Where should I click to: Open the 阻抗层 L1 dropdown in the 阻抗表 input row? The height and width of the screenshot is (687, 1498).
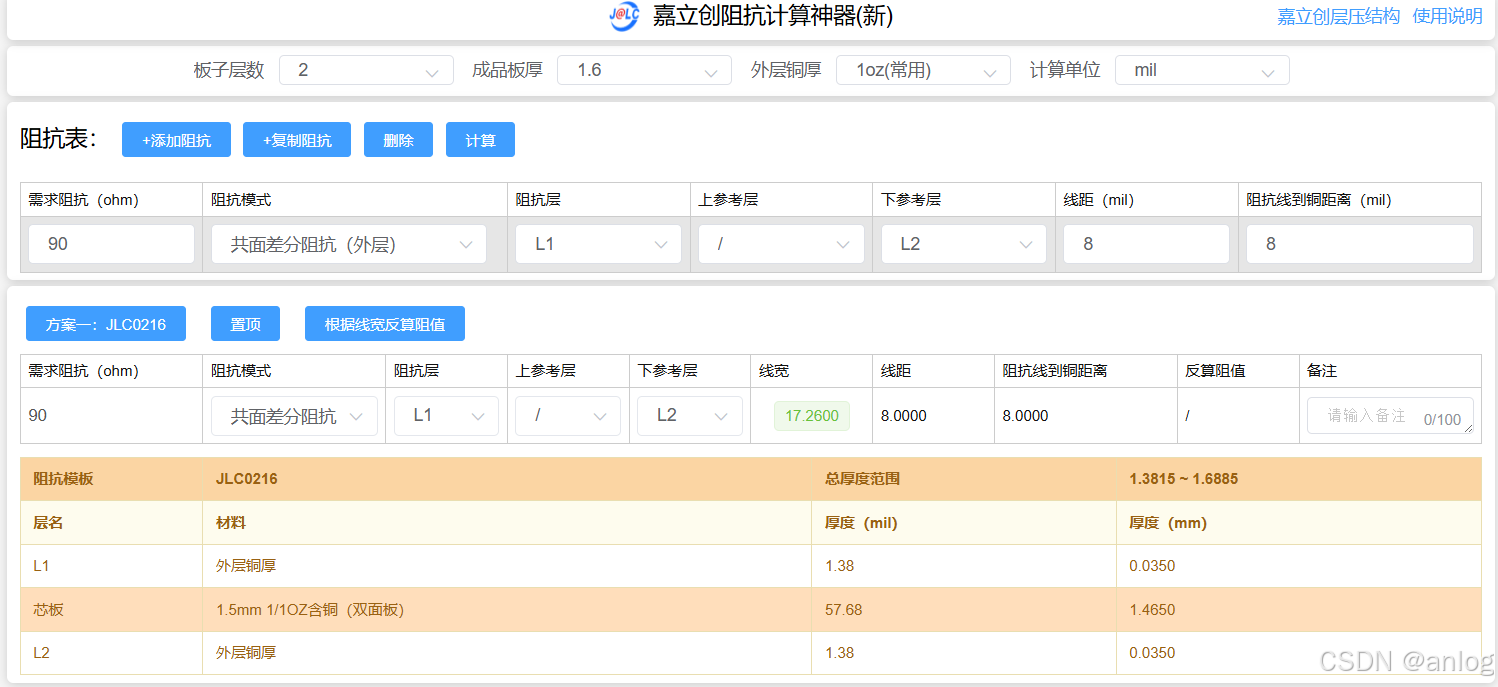598,244
